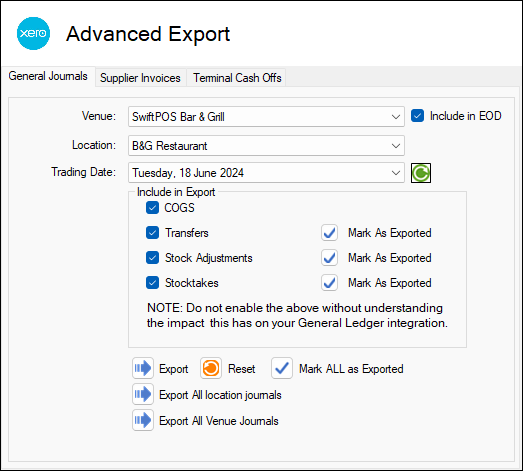
Task: Click the Tuesday, 18 June 2024 date field
Action: click(266, 173)
